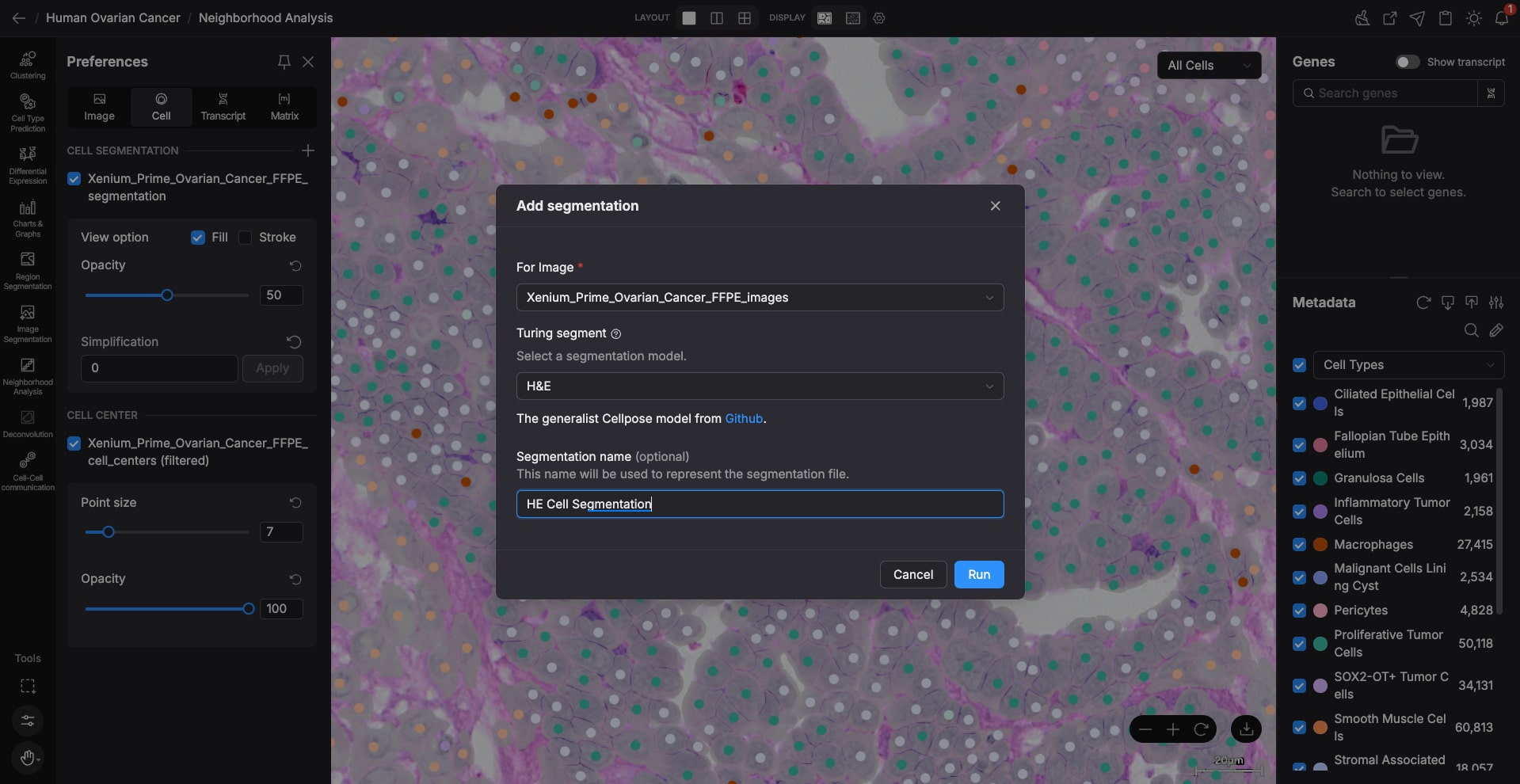This screenshot has height=784, width=1520.
Task: Click Run to start segmentation
Action: (x=978, y=575)
